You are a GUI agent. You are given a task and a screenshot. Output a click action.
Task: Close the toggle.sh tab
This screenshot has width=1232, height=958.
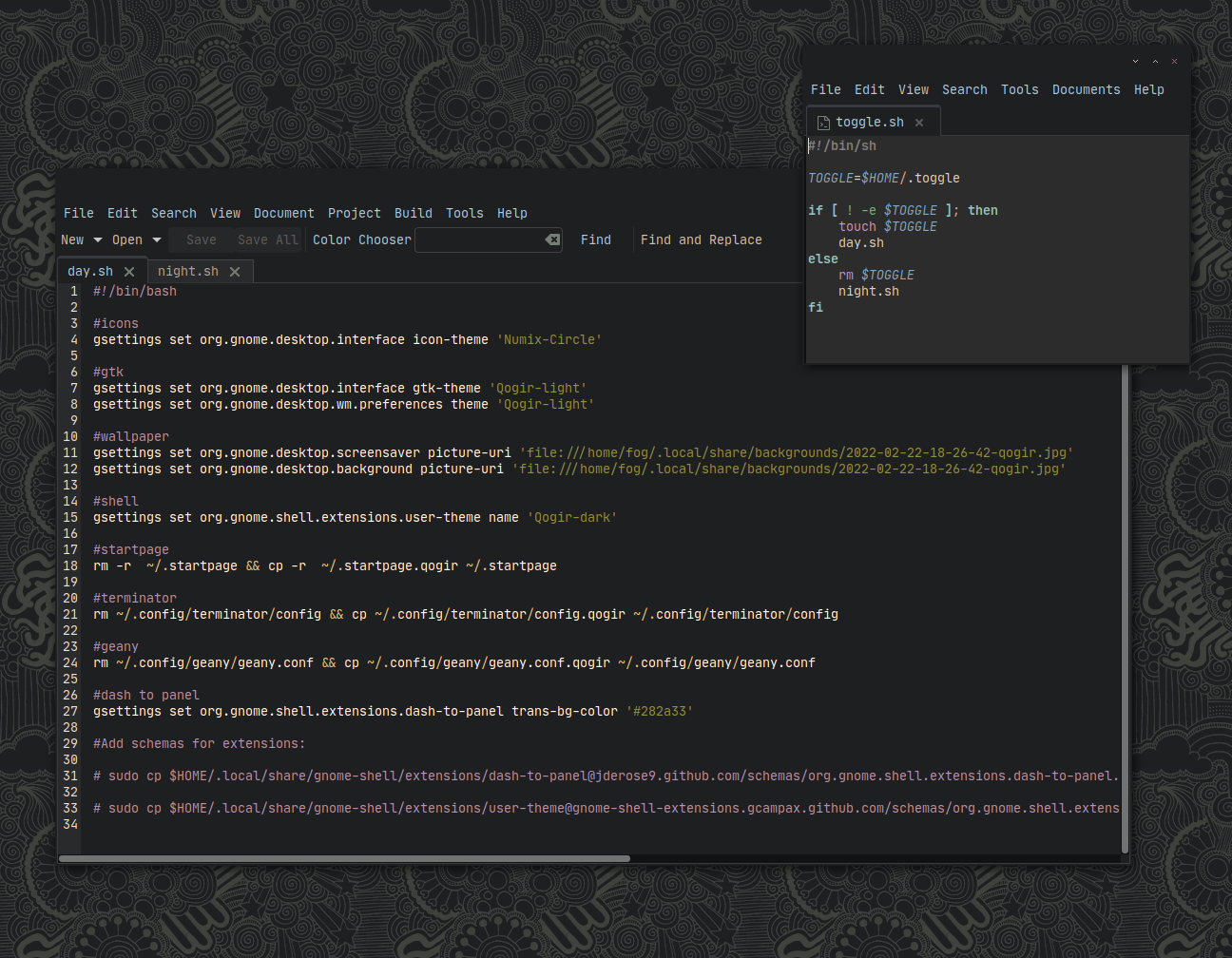tap(919, 123)
